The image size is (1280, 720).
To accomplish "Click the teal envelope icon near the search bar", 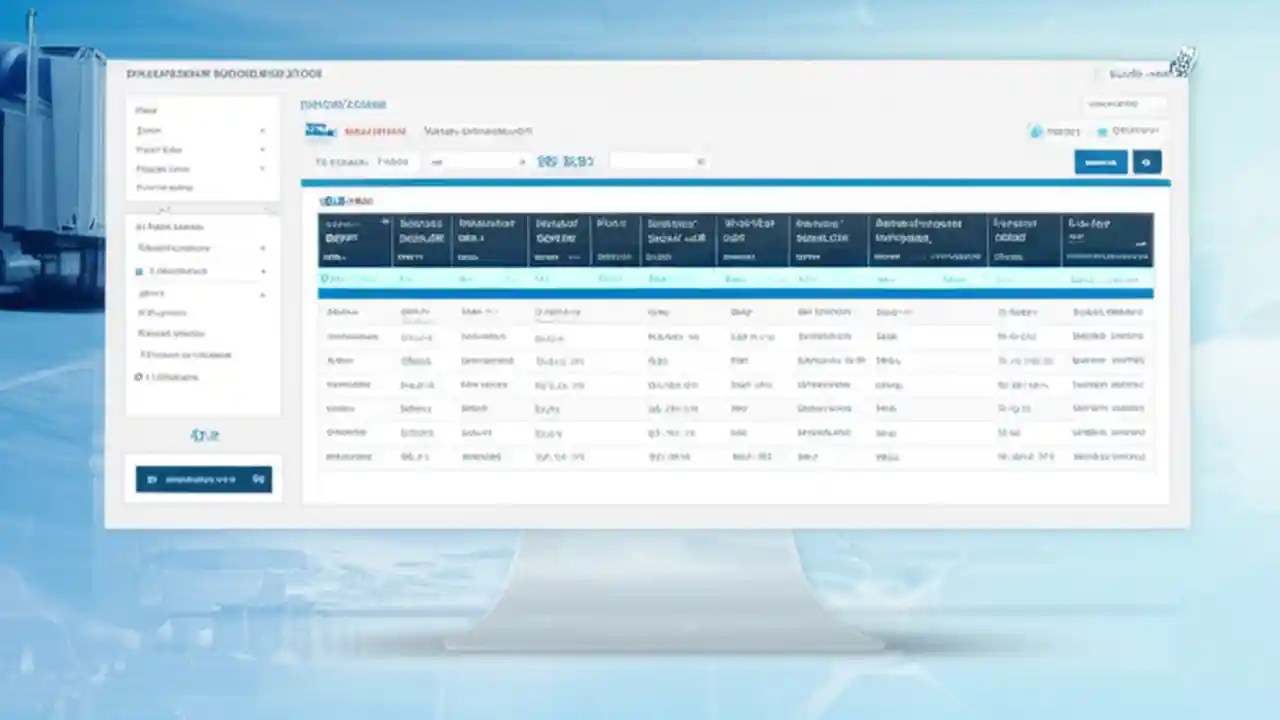I will pos(1102,130).
